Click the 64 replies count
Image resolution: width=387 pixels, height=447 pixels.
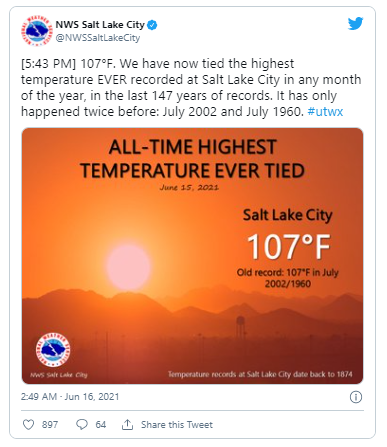coord(101,425)
